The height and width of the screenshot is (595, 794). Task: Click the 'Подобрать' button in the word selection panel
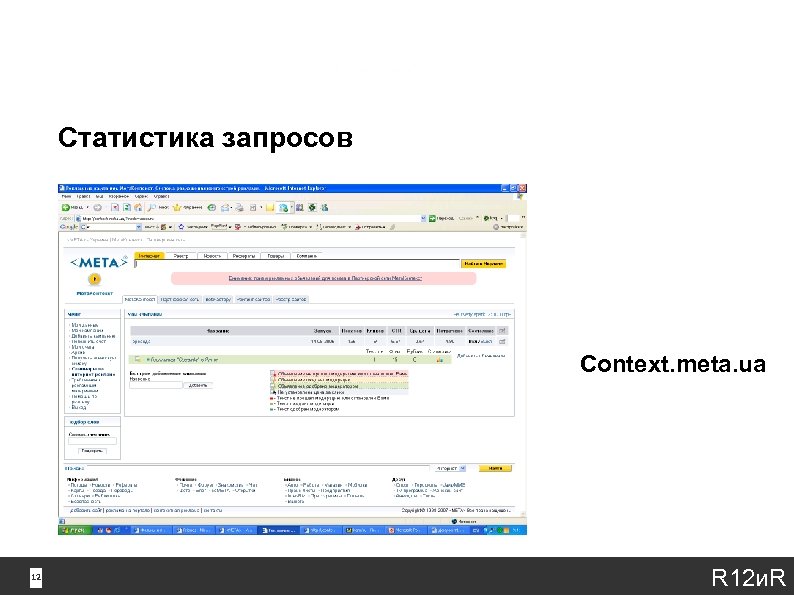(92, 450)
